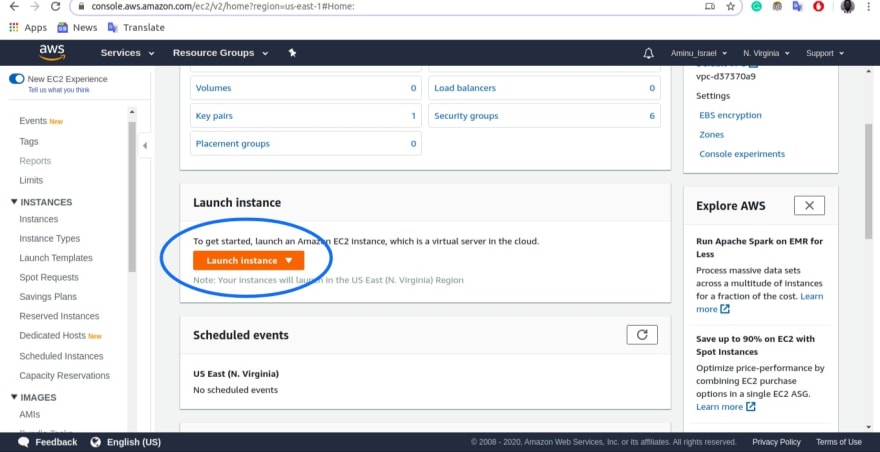Change language English (US)
The height and width of the screenshot is (452, 880).
coord(126,442)
